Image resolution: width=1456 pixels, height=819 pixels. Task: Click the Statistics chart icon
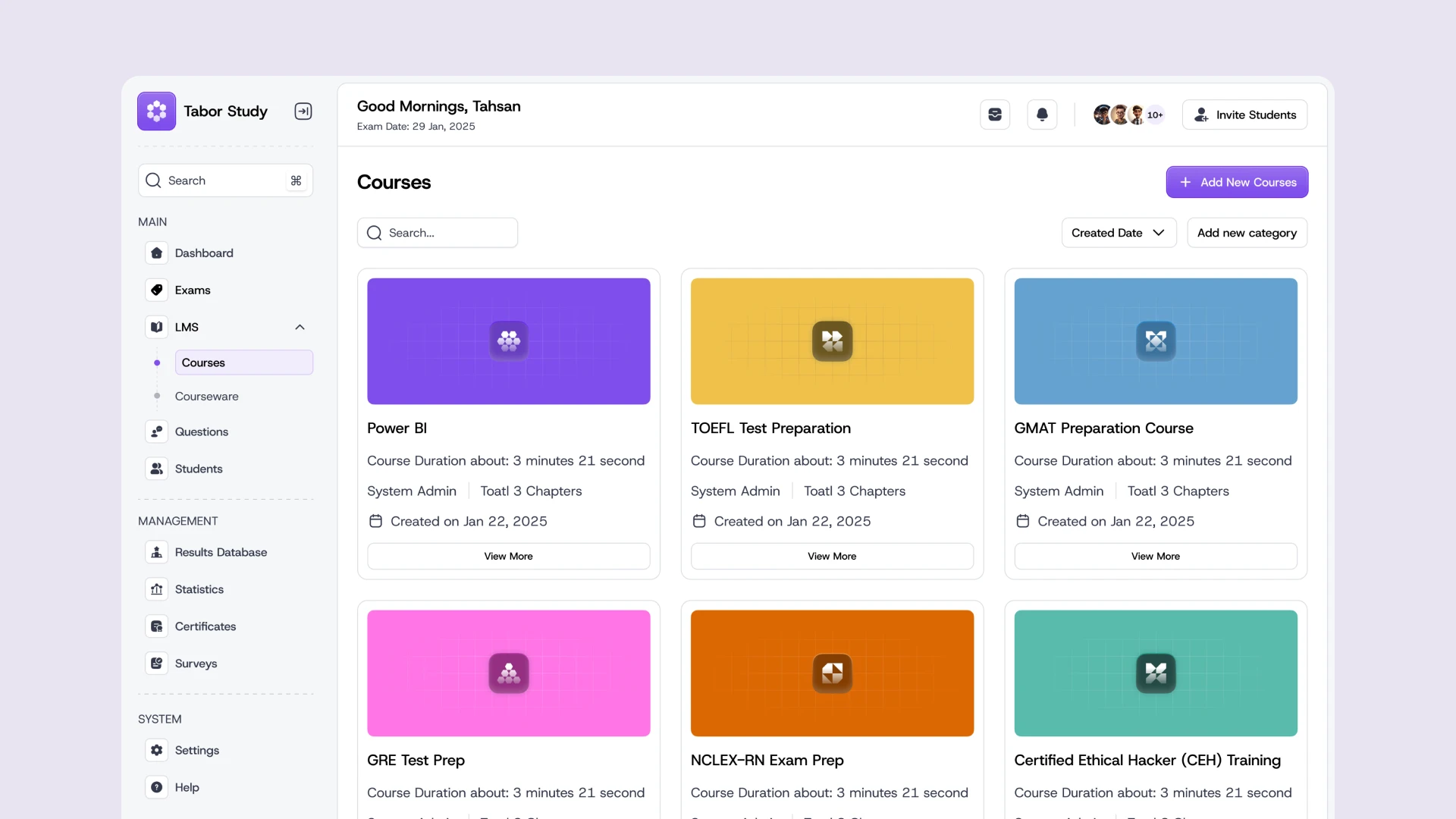pos(156,589)
